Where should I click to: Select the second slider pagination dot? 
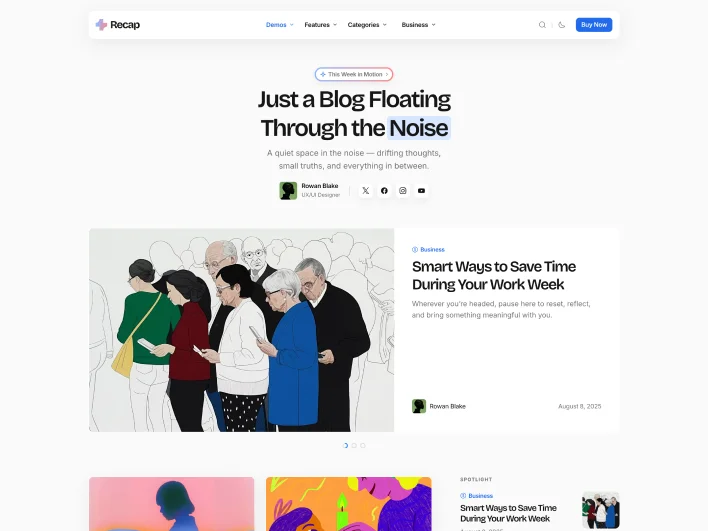tap(354, 446)
